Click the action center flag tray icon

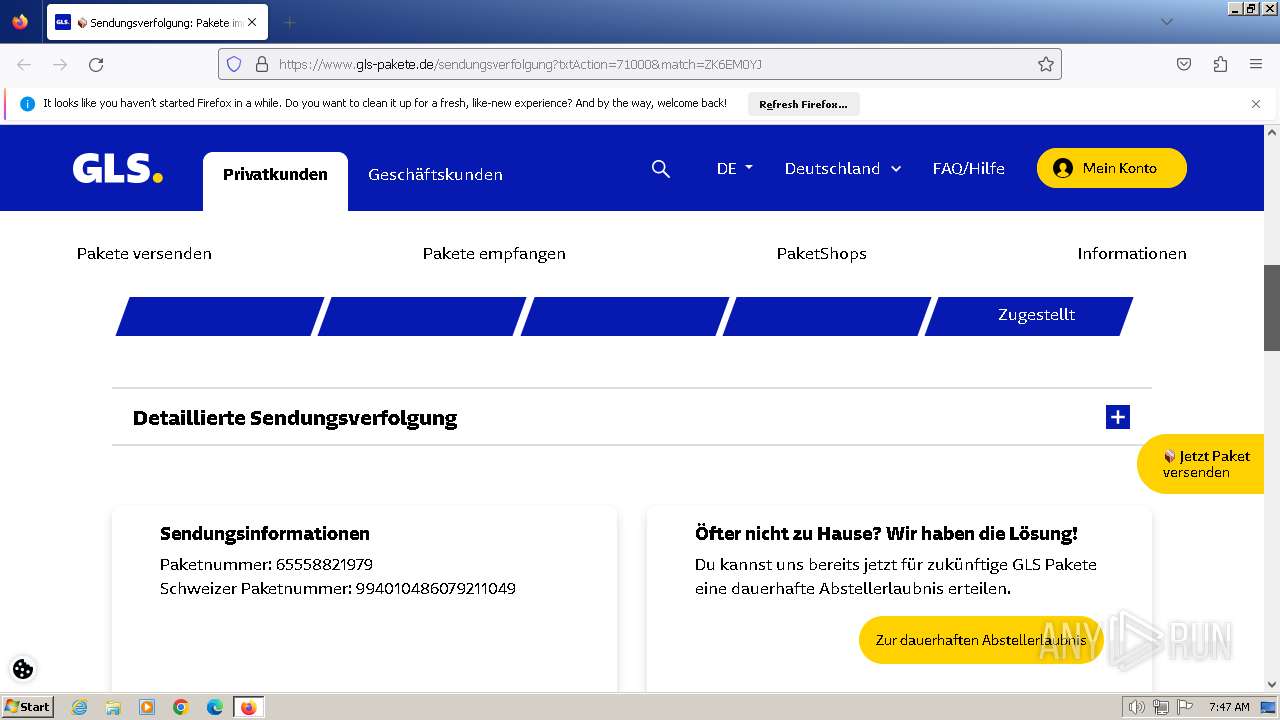click(1185, 707)
